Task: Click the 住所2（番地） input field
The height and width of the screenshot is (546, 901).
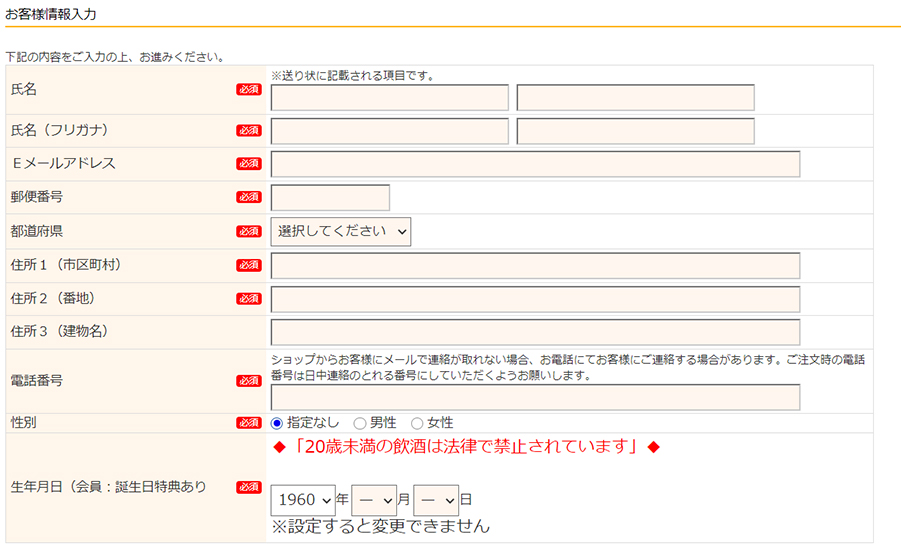Action: 535,299
